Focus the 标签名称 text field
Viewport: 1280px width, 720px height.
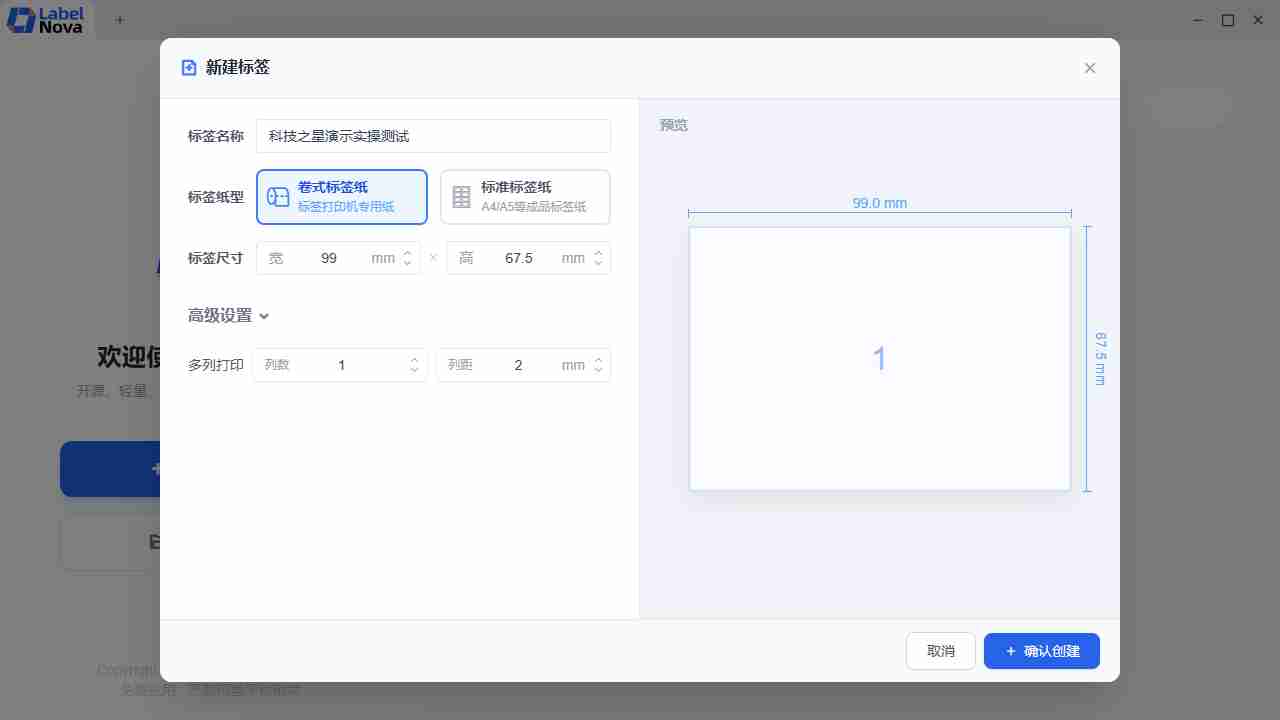click(x=433, y=136)
